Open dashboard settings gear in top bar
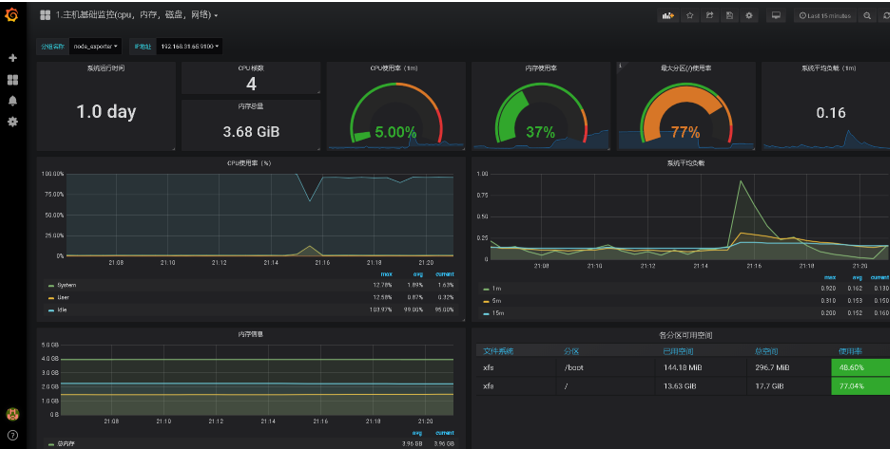 749,16
